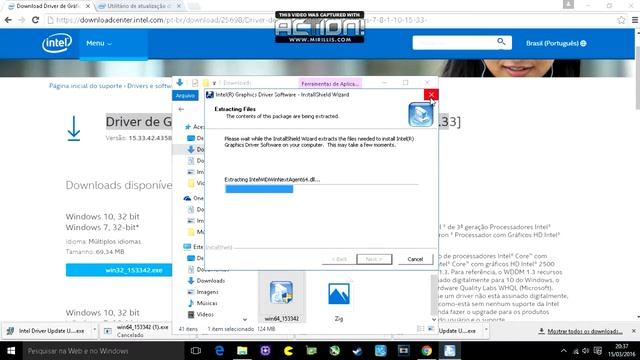Select Vídeos in Explorer navigation tree
640x360 pixels.
pyautogui.click(x=205, y=314)
